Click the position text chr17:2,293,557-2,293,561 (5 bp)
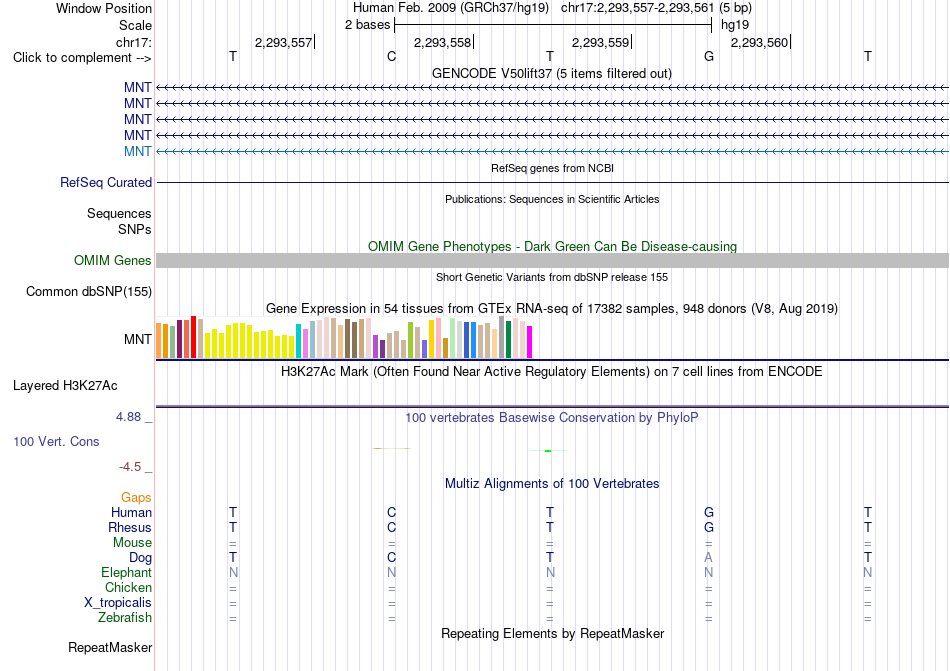 tap(656, 8)
